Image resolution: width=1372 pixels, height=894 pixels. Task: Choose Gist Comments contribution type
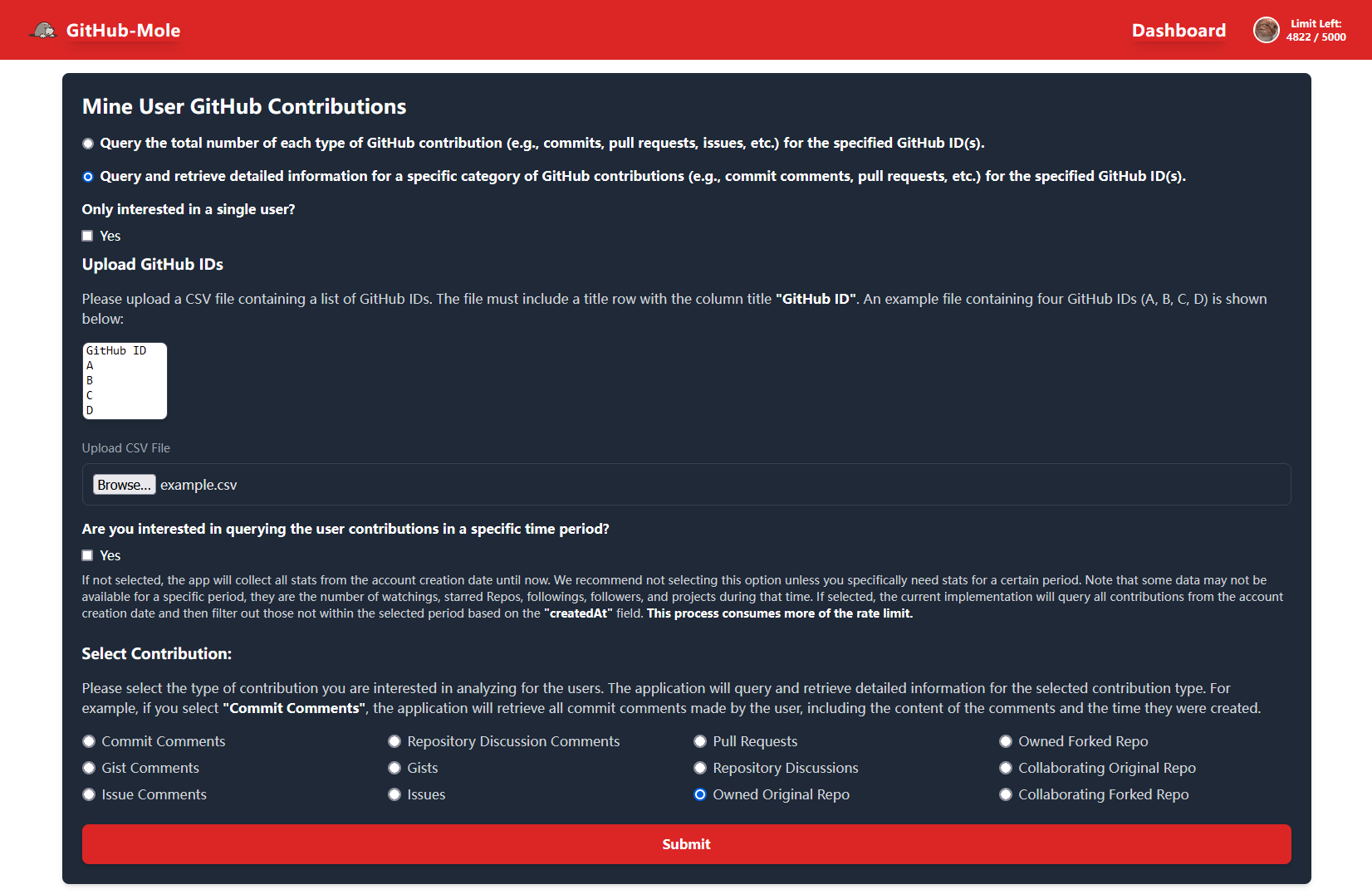point(89,768)
